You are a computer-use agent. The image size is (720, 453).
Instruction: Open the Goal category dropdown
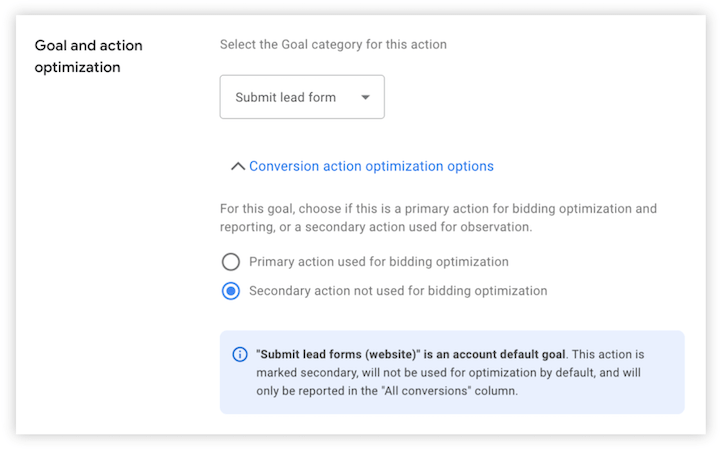[302, 97]
